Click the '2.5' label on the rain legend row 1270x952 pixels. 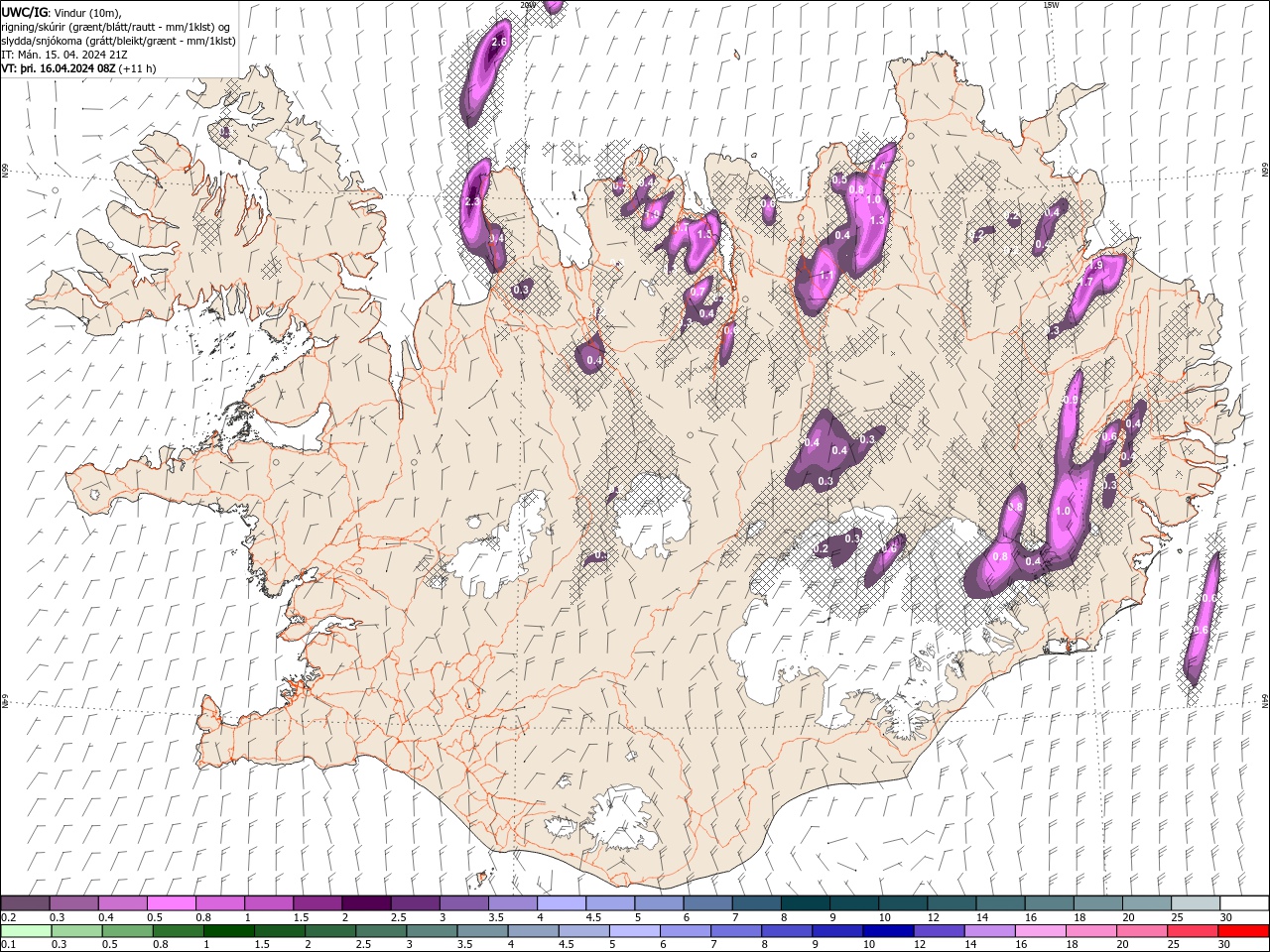coord(363,945)
